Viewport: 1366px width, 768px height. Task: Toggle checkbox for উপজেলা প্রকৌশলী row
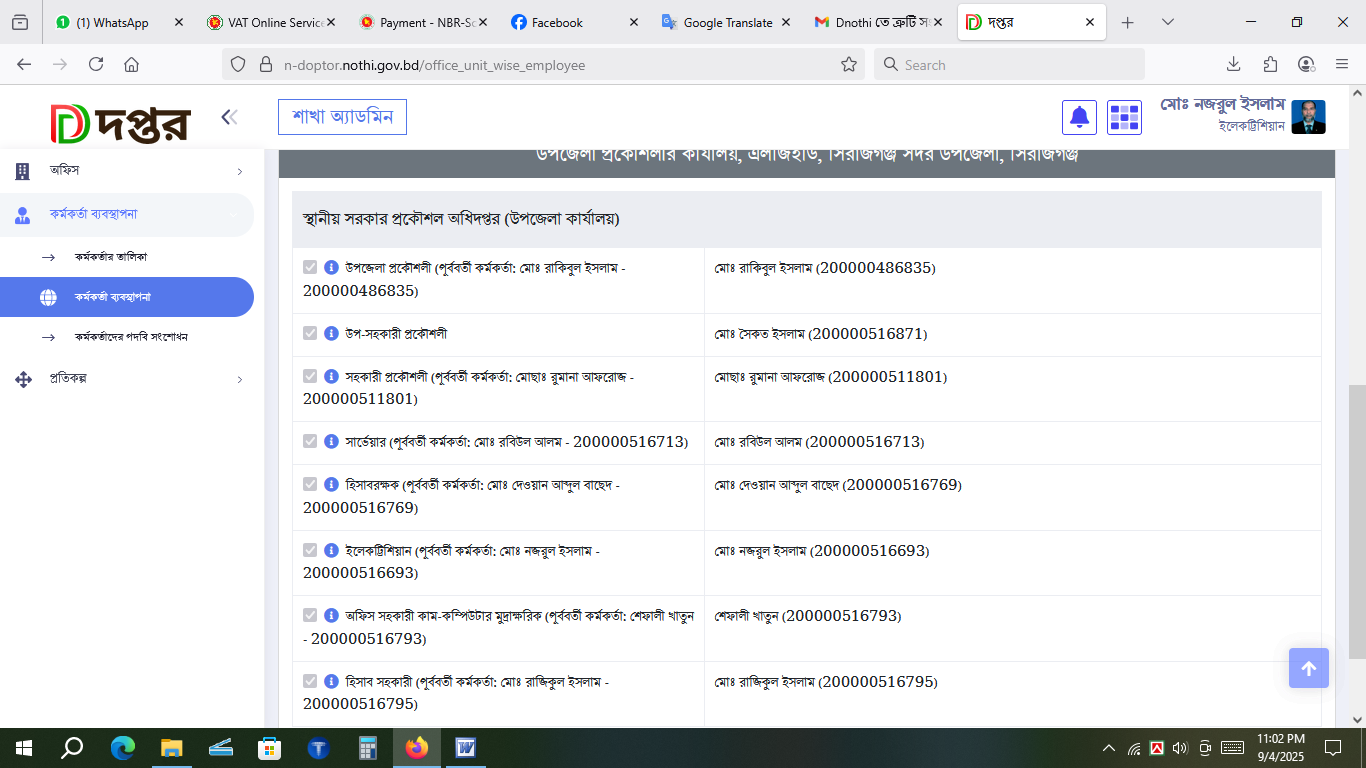[x=310, y=267]
